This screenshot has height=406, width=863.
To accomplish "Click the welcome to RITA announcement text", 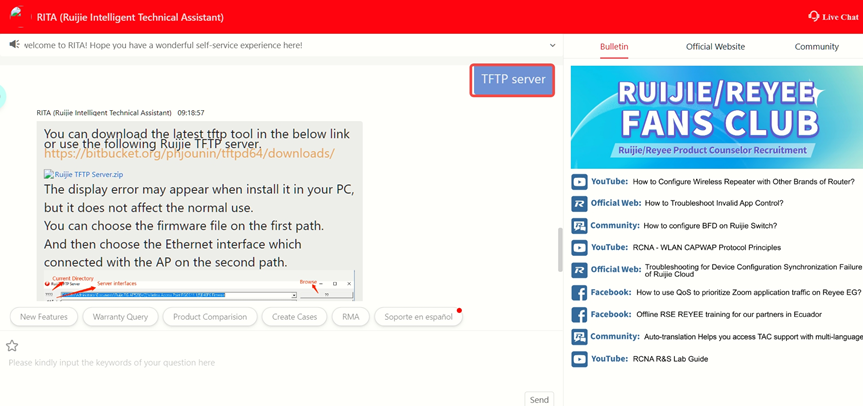I will tap(163, 45).
